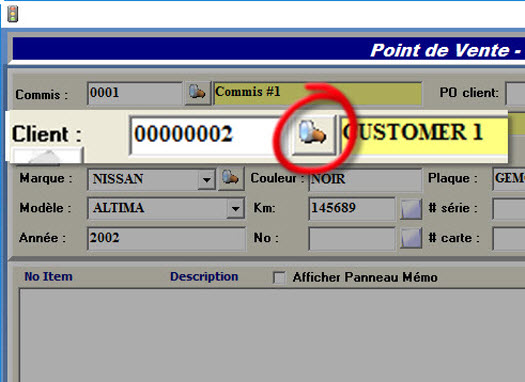Click the traffic light application icon

[x=13, y=14]
